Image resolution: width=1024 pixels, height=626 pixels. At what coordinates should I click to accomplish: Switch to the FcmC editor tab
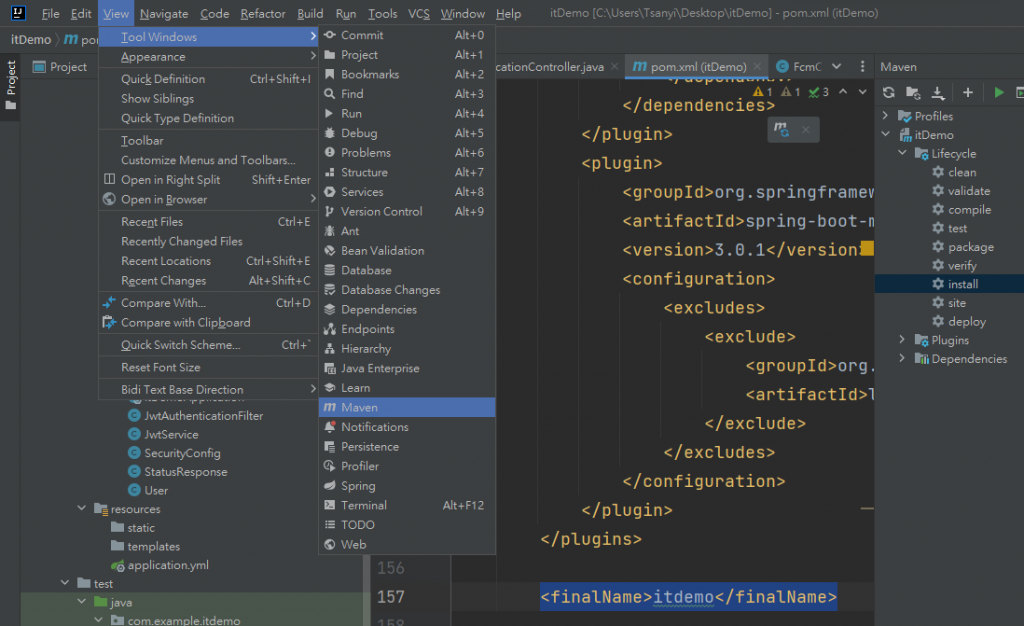[798, 67]
